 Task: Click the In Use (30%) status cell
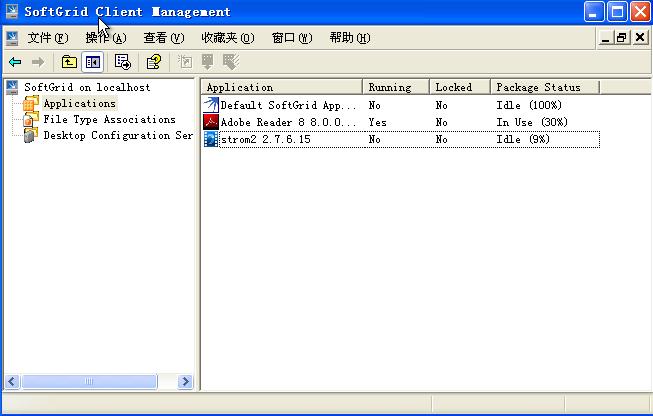coord(532,122)
